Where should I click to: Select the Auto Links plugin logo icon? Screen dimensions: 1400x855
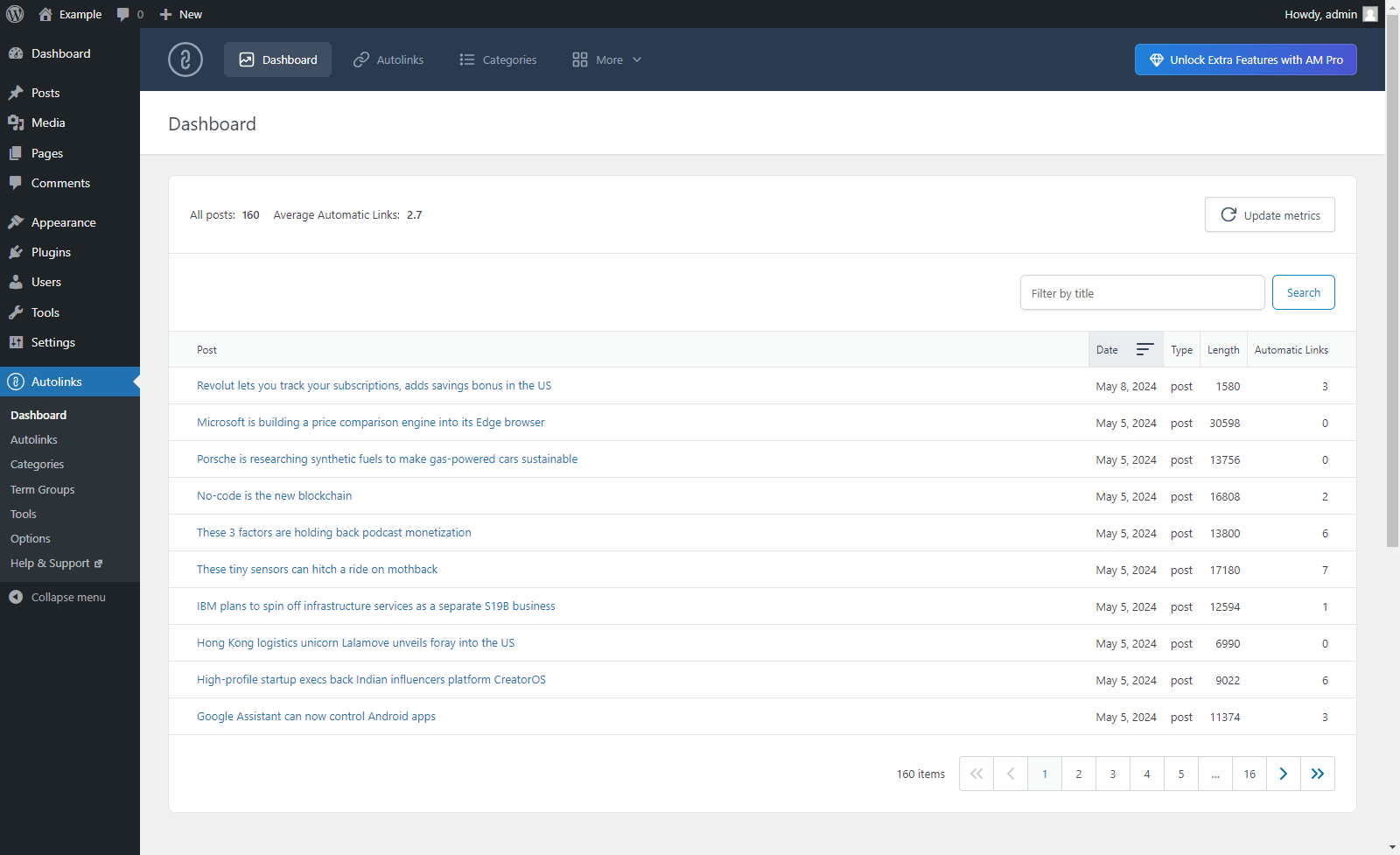[185, 60]
